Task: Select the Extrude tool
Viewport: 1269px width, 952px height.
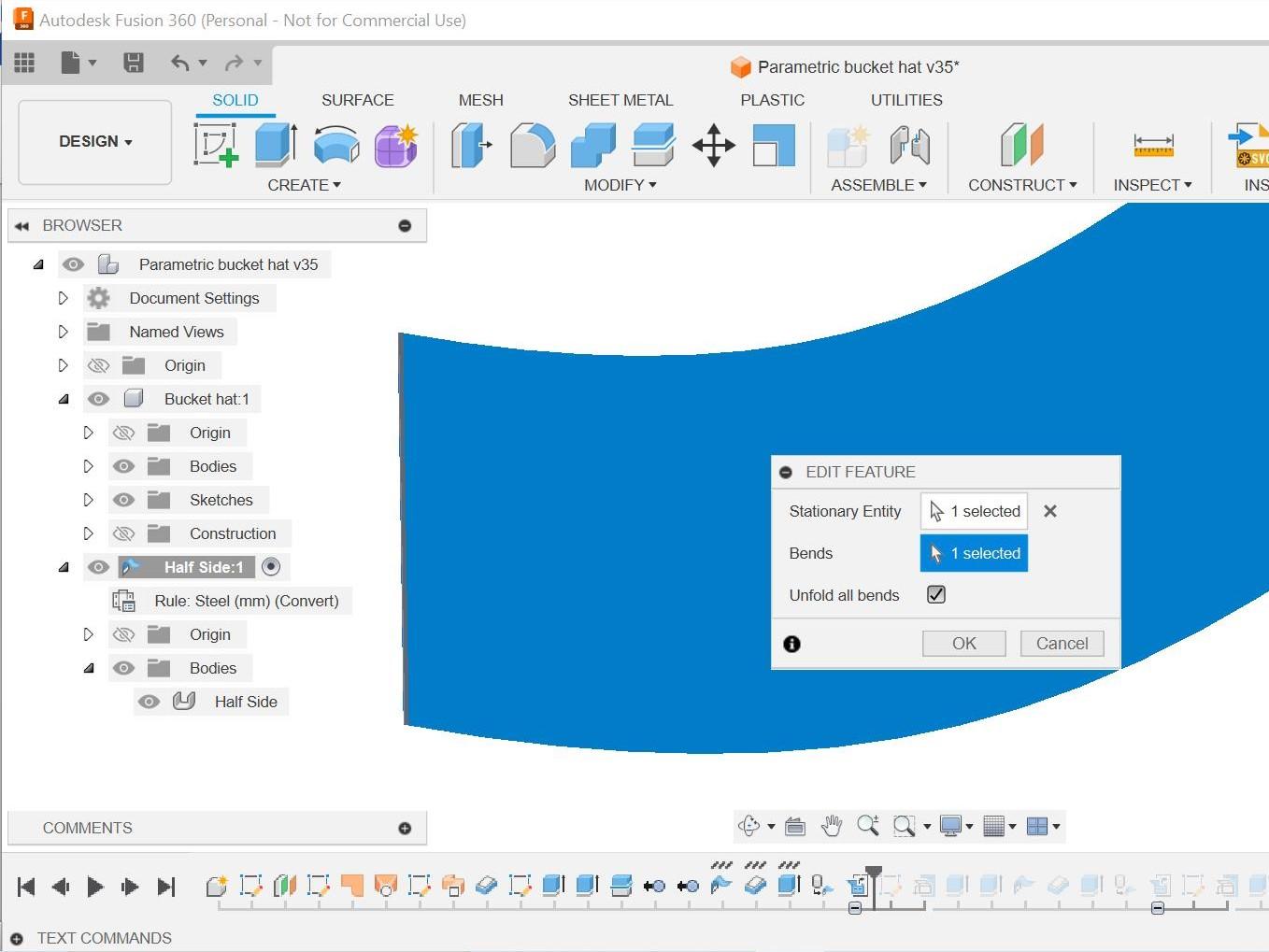Action: (276, 145)
